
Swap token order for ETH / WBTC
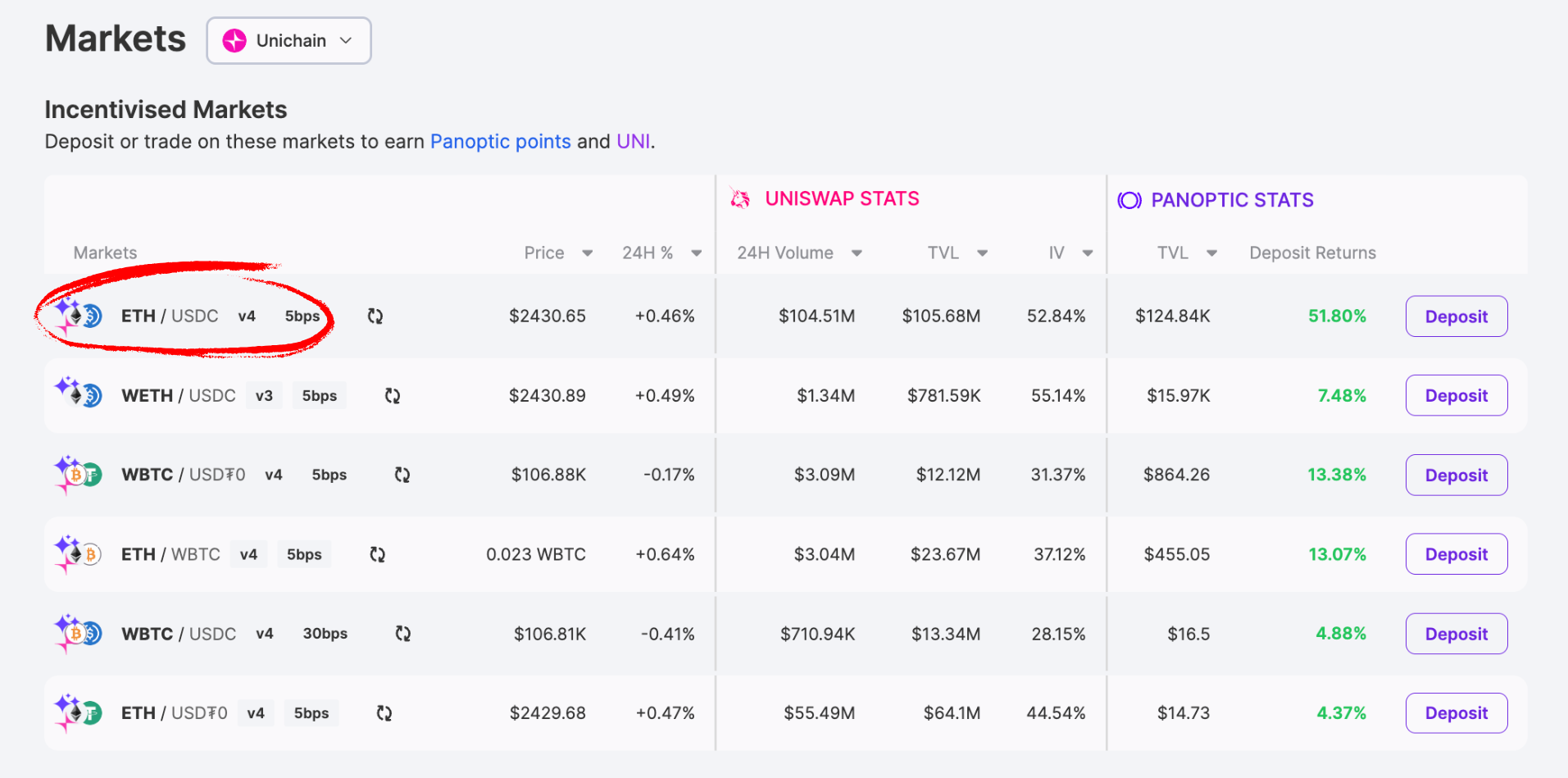pos(377,554)
